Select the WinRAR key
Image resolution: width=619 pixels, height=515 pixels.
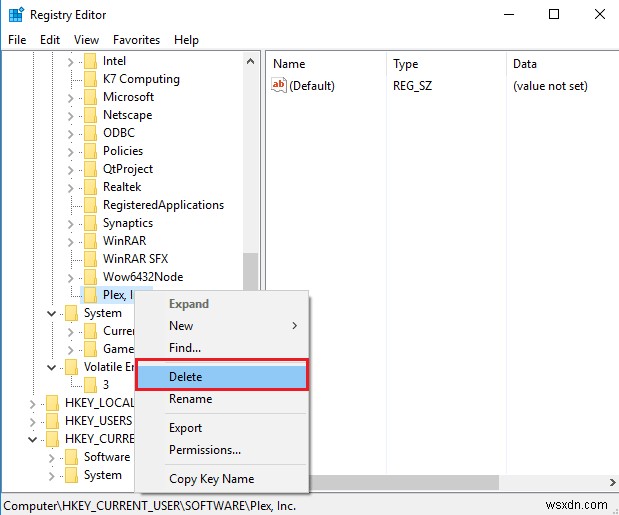point(124,241)
